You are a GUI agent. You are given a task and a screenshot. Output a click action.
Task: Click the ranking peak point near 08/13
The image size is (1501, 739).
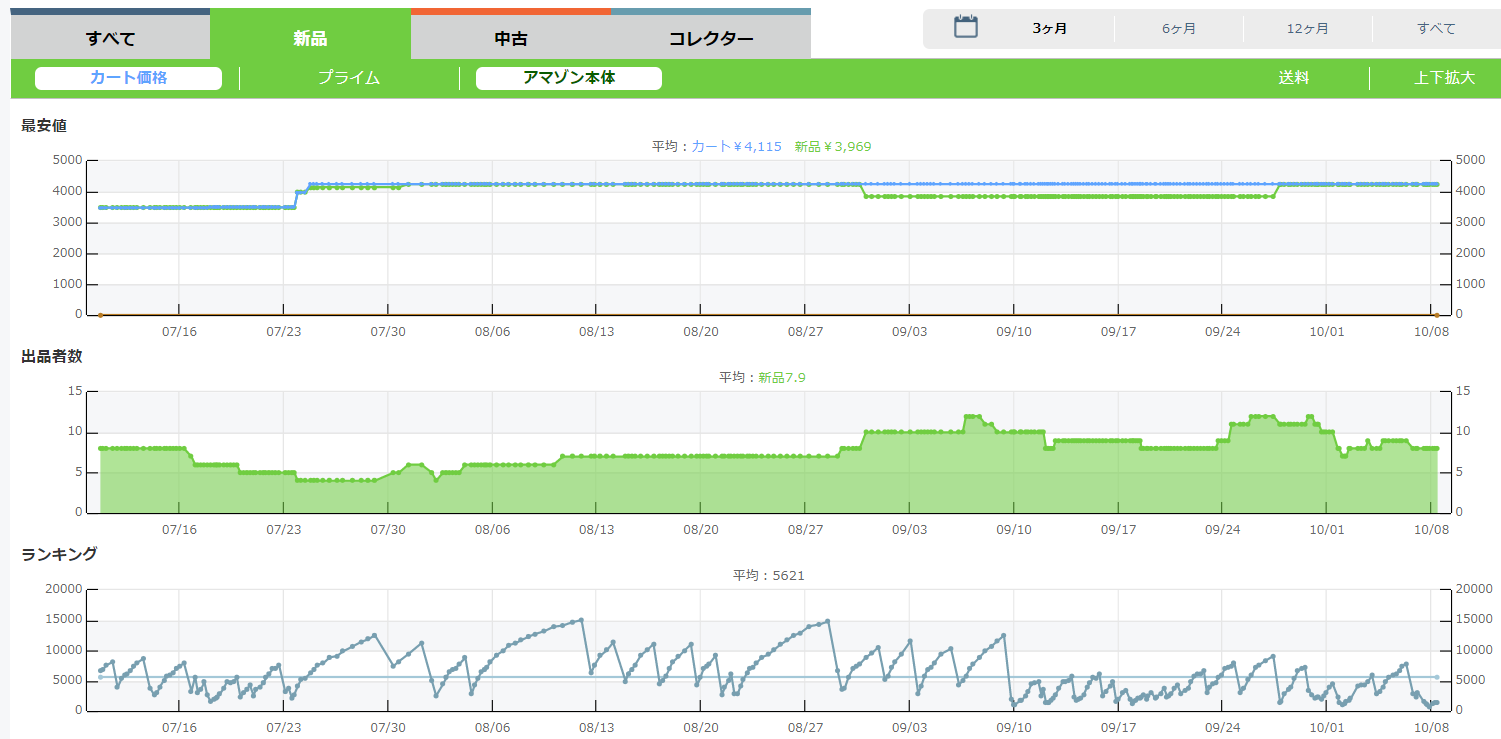pos(581,620)
